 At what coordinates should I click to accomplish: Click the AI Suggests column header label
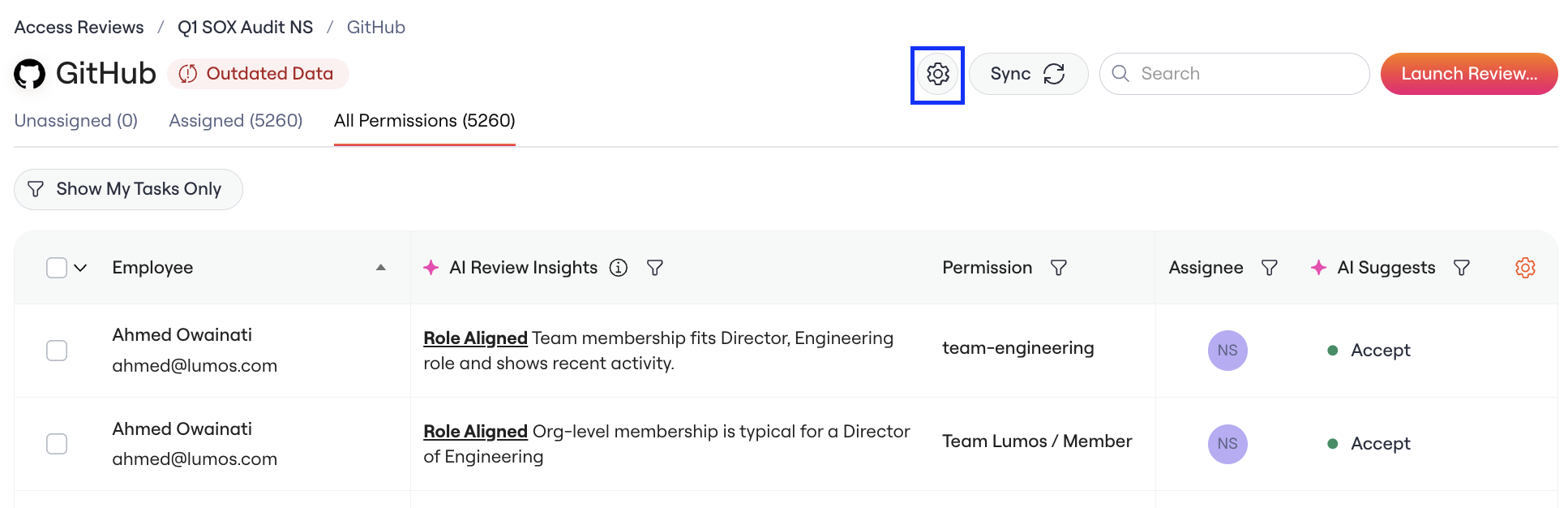pos(1386,268)
